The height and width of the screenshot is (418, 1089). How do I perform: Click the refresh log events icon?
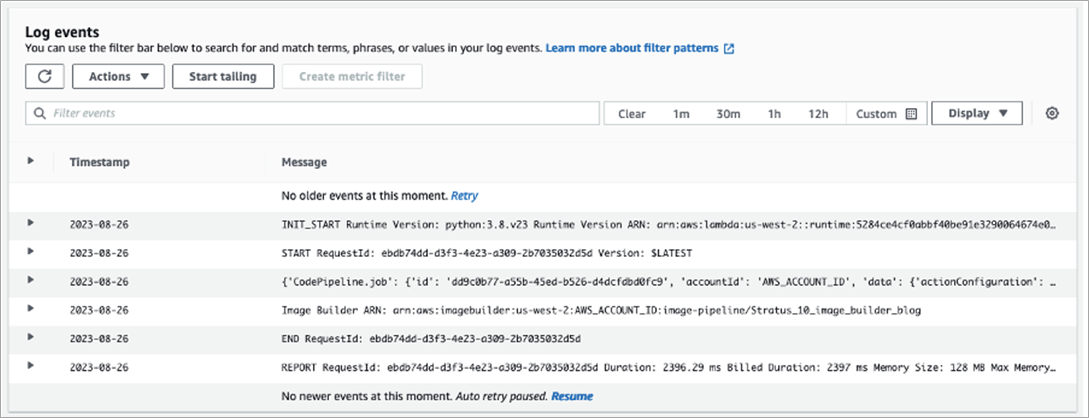tap(45, 76)
